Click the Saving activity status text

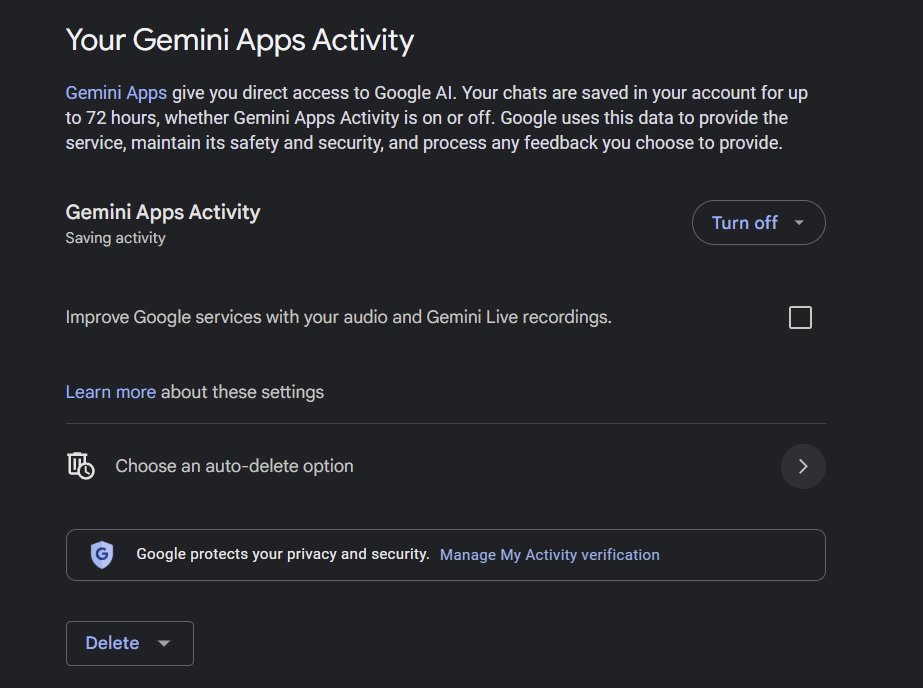pyautogui.click(x=115, y=238)
